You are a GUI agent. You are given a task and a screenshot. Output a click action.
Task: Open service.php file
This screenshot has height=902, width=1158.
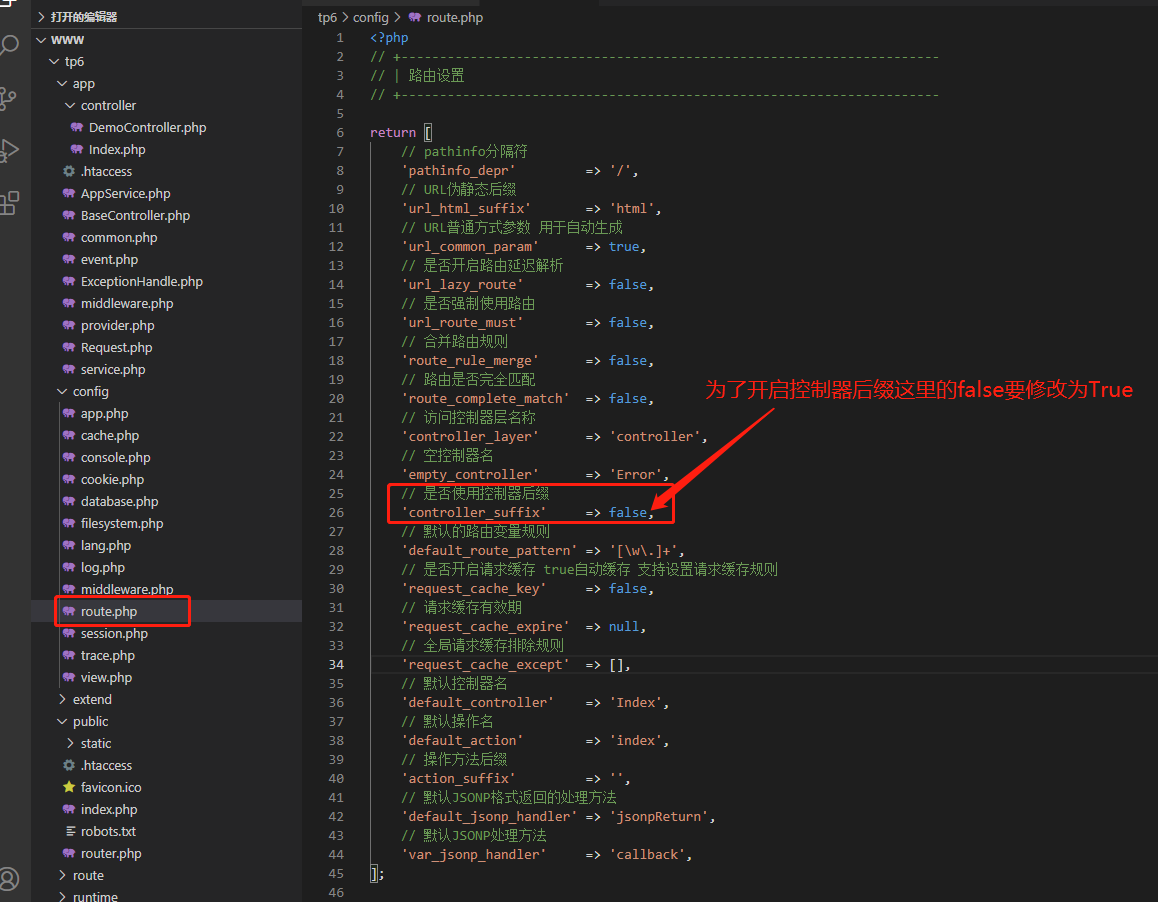coord(113,369)
